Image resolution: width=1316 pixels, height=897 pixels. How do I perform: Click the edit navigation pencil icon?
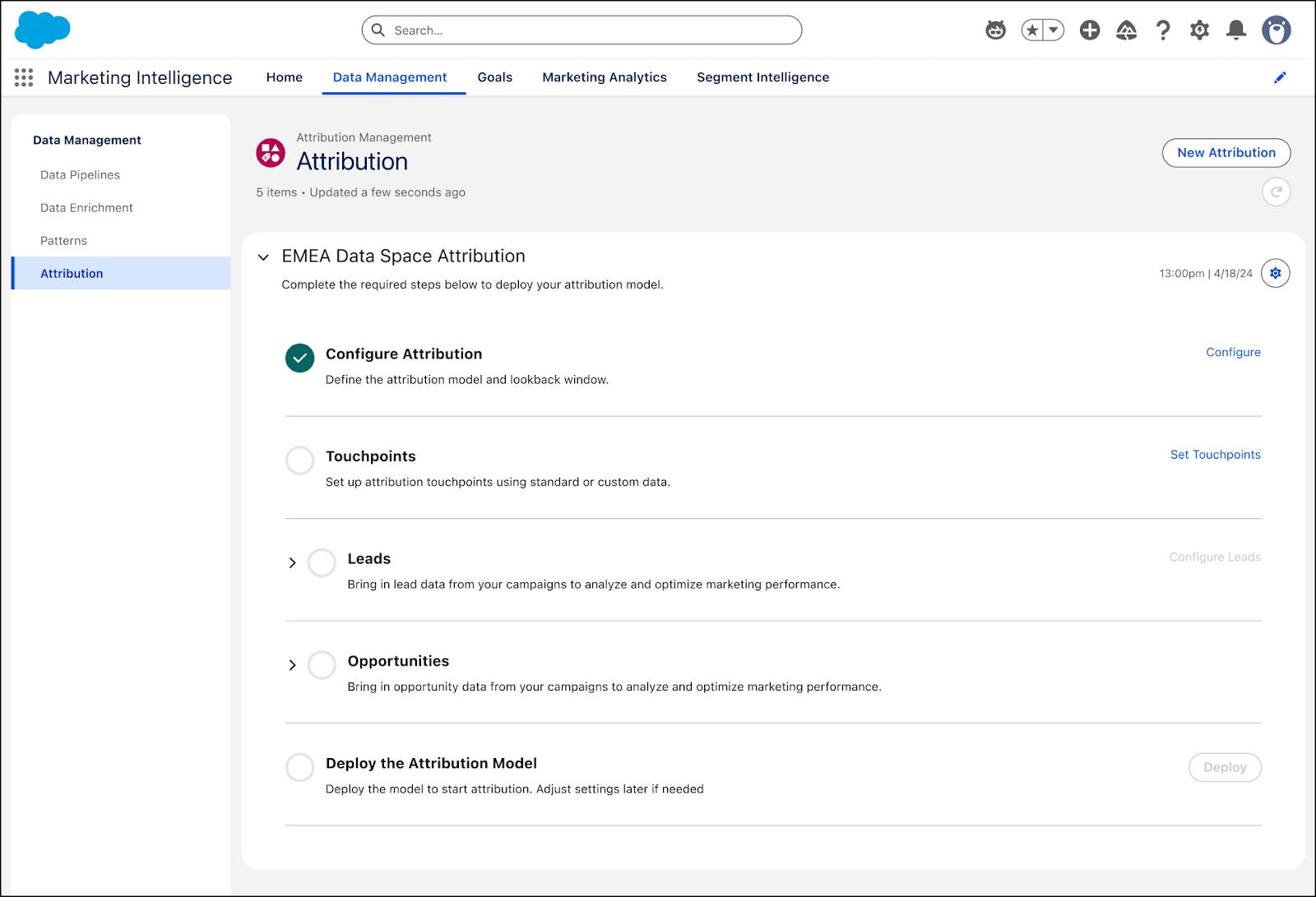pos(1280,77)
